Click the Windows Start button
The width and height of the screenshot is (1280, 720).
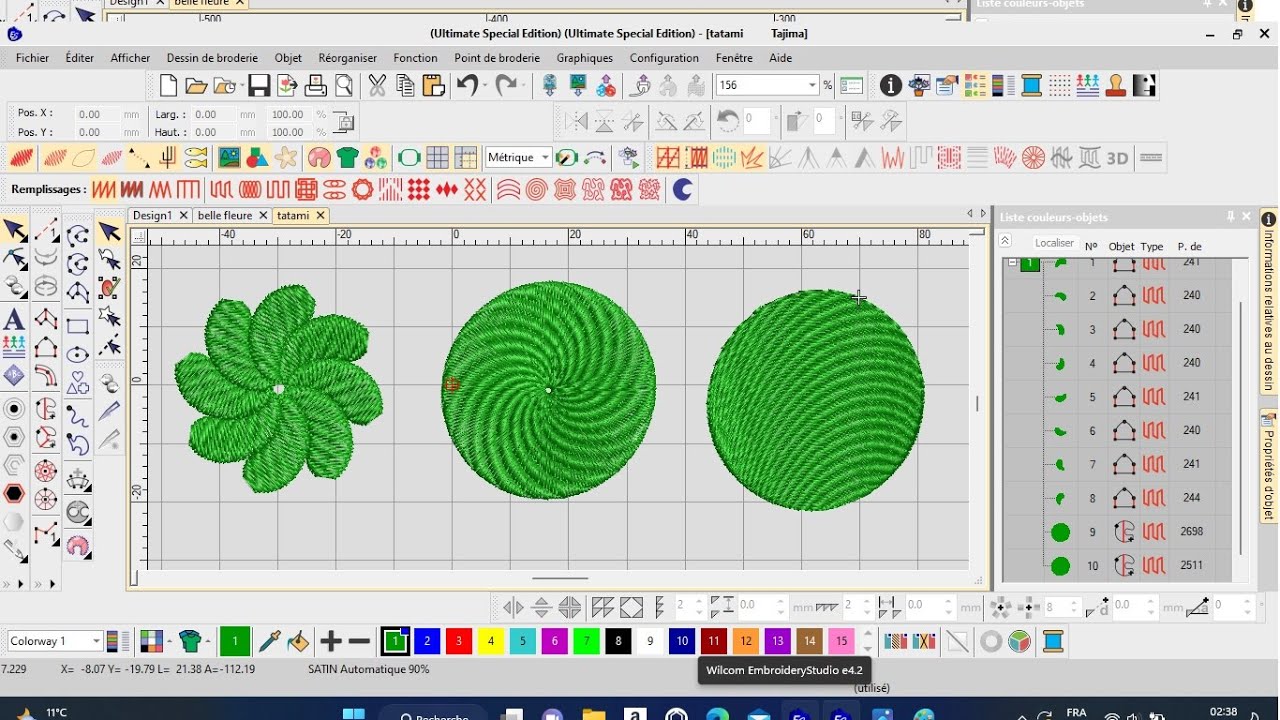click(354, 714)
